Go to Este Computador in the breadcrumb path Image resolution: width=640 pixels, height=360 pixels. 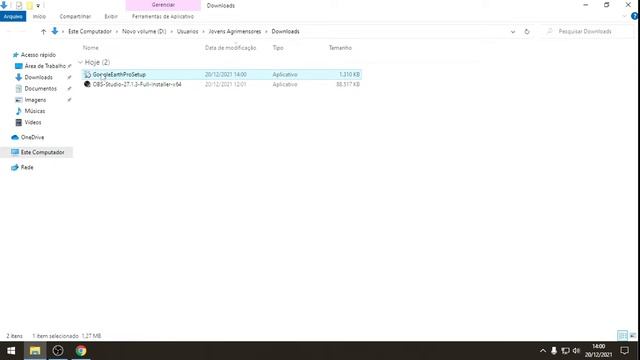90,31
